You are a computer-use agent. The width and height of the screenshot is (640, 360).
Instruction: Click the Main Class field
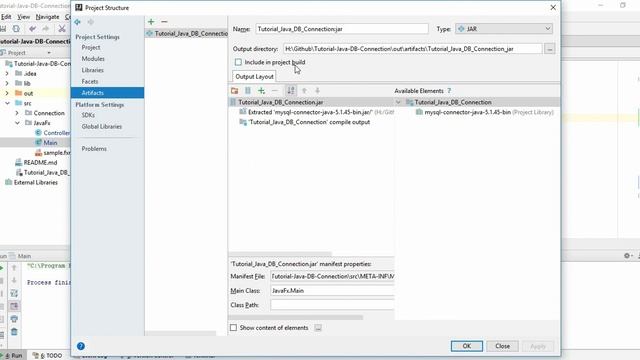point(332,291)
